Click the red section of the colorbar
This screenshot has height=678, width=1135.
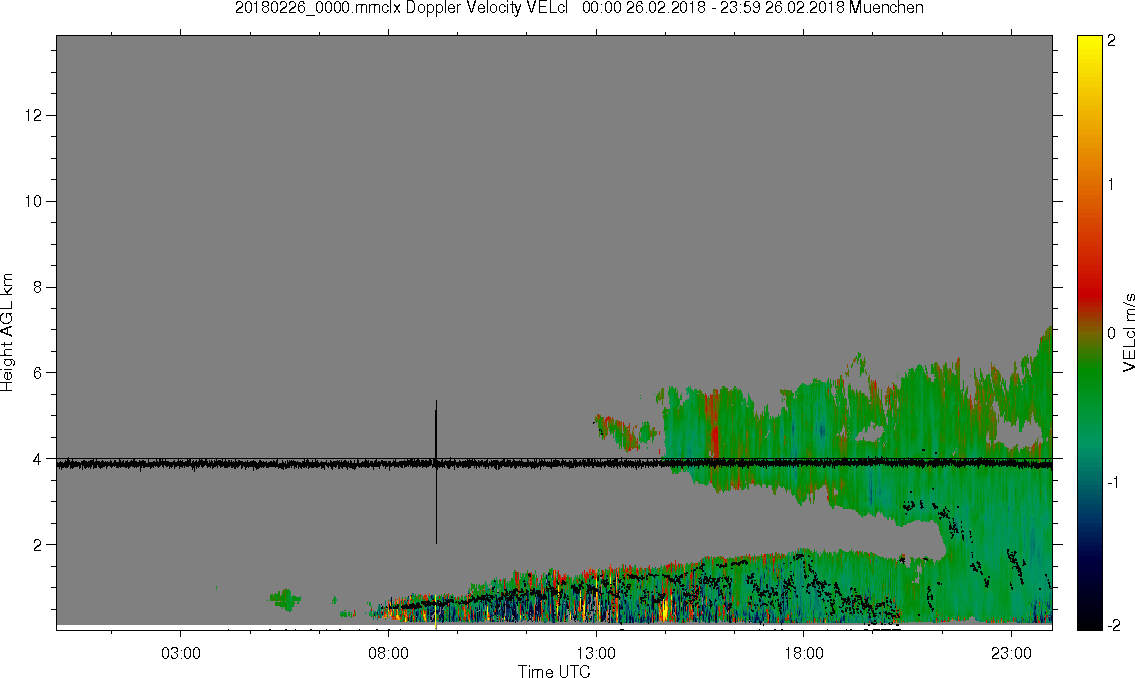[1089, 289]
